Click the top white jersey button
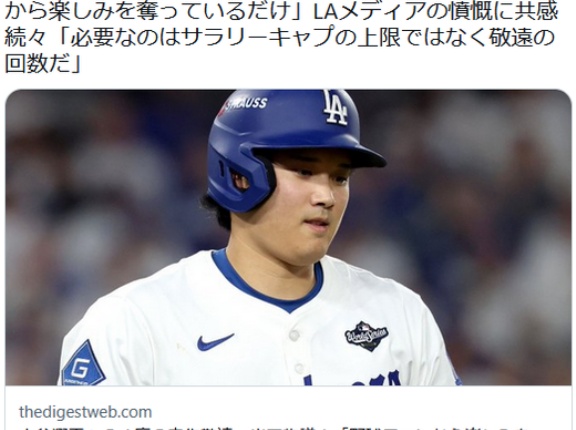The height and width of the screenshot is (430, 576). point(294,335)
